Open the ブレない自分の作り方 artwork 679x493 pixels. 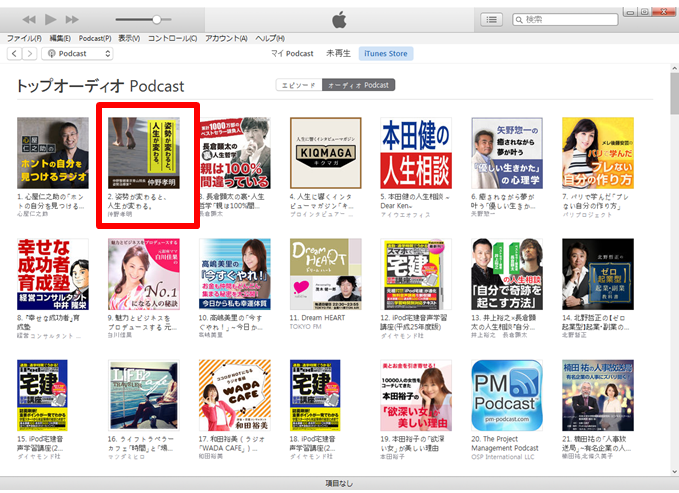coord(598,153)
